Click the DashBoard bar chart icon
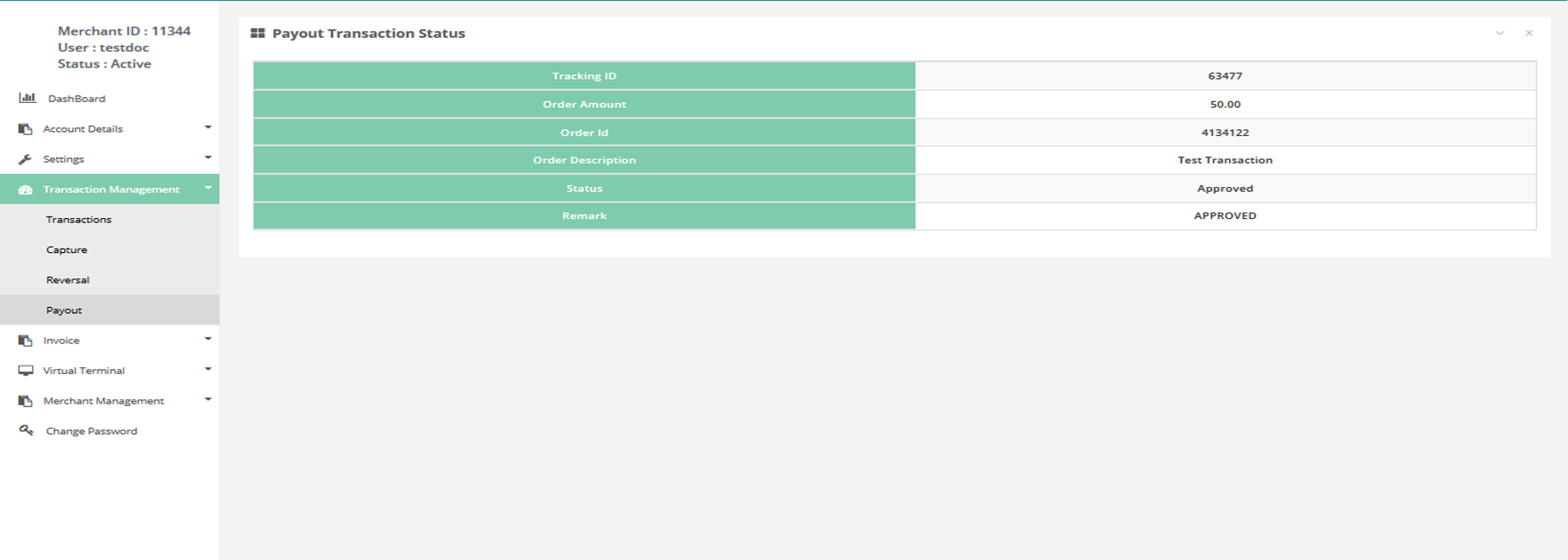Screen dimensions: 1568x560 coord(27,98)
